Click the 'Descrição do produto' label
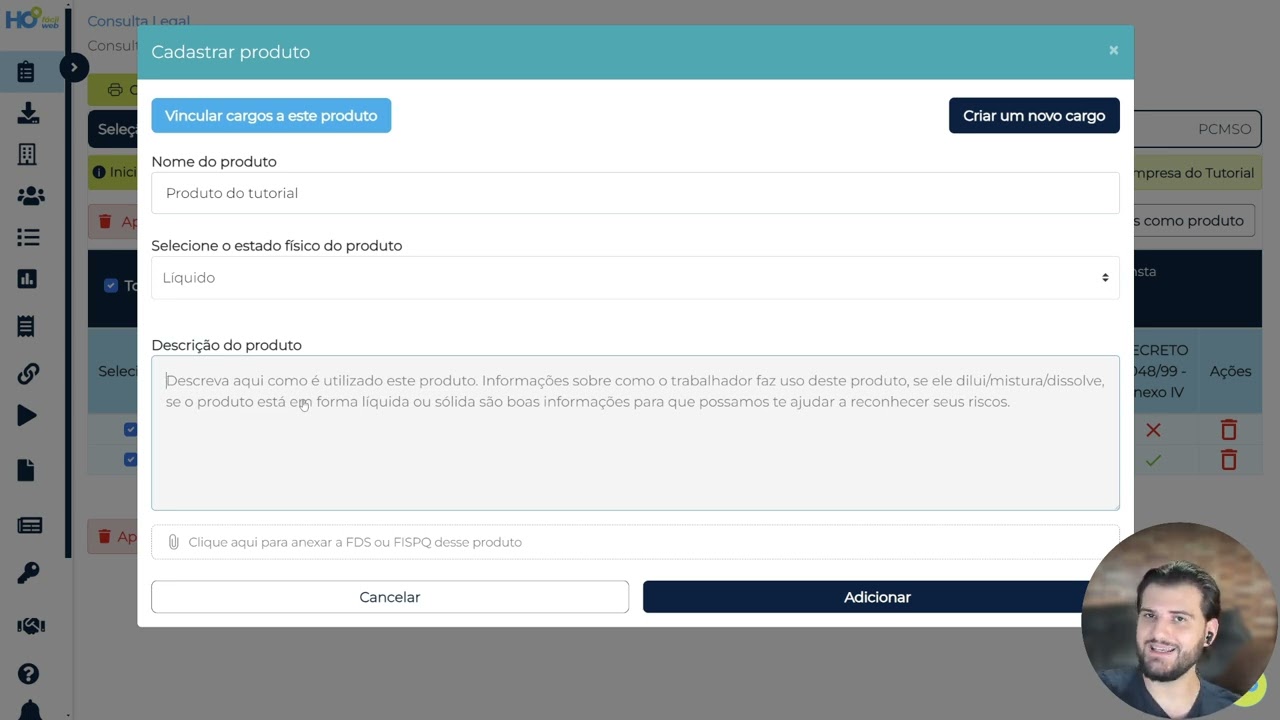1280x720 pixels. (x=226, y=345)
